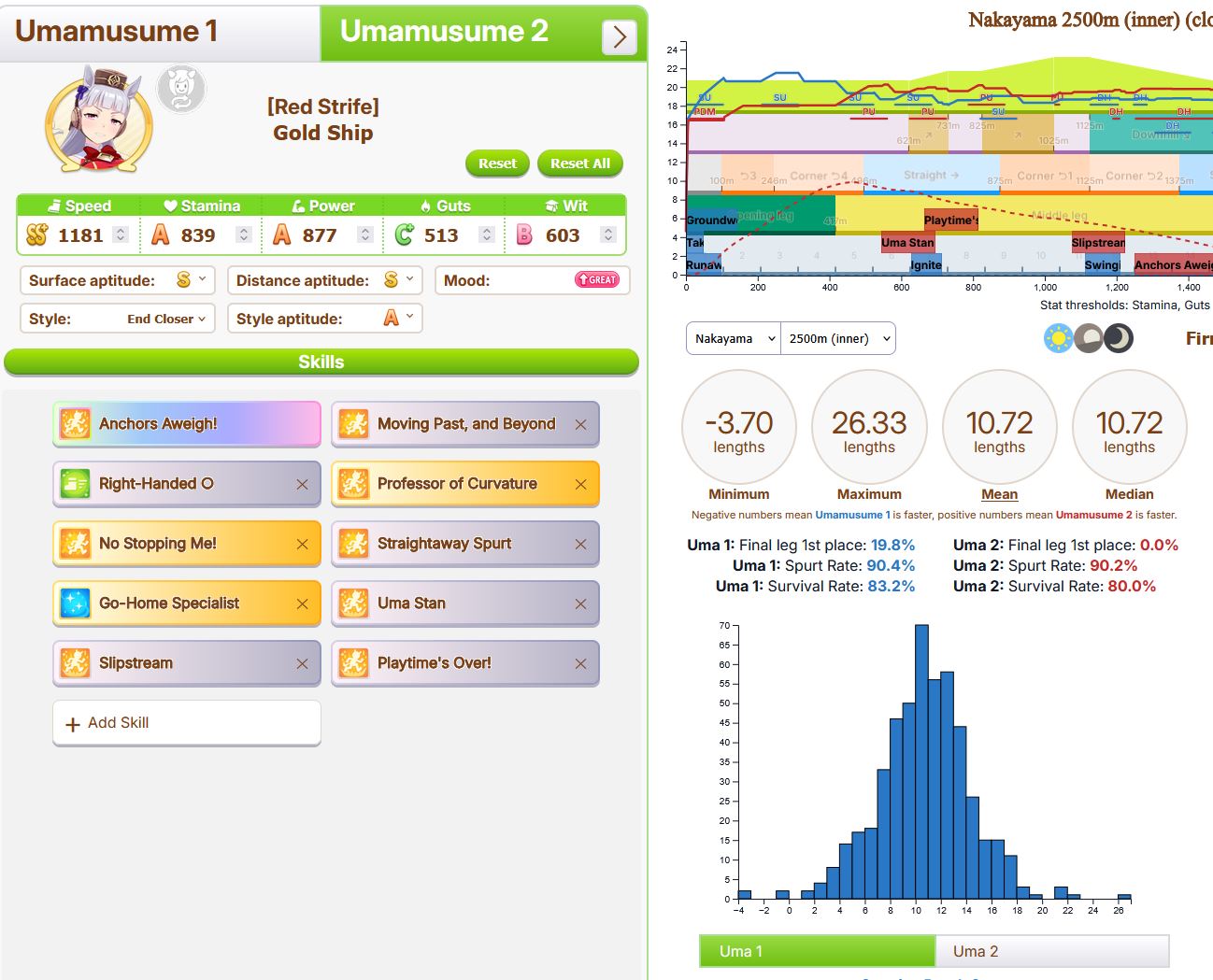Viewport: 1213px width, 980px height.
Task: Click the Playtime's skill marker on the race chart
Action: (x=951, y=220)
